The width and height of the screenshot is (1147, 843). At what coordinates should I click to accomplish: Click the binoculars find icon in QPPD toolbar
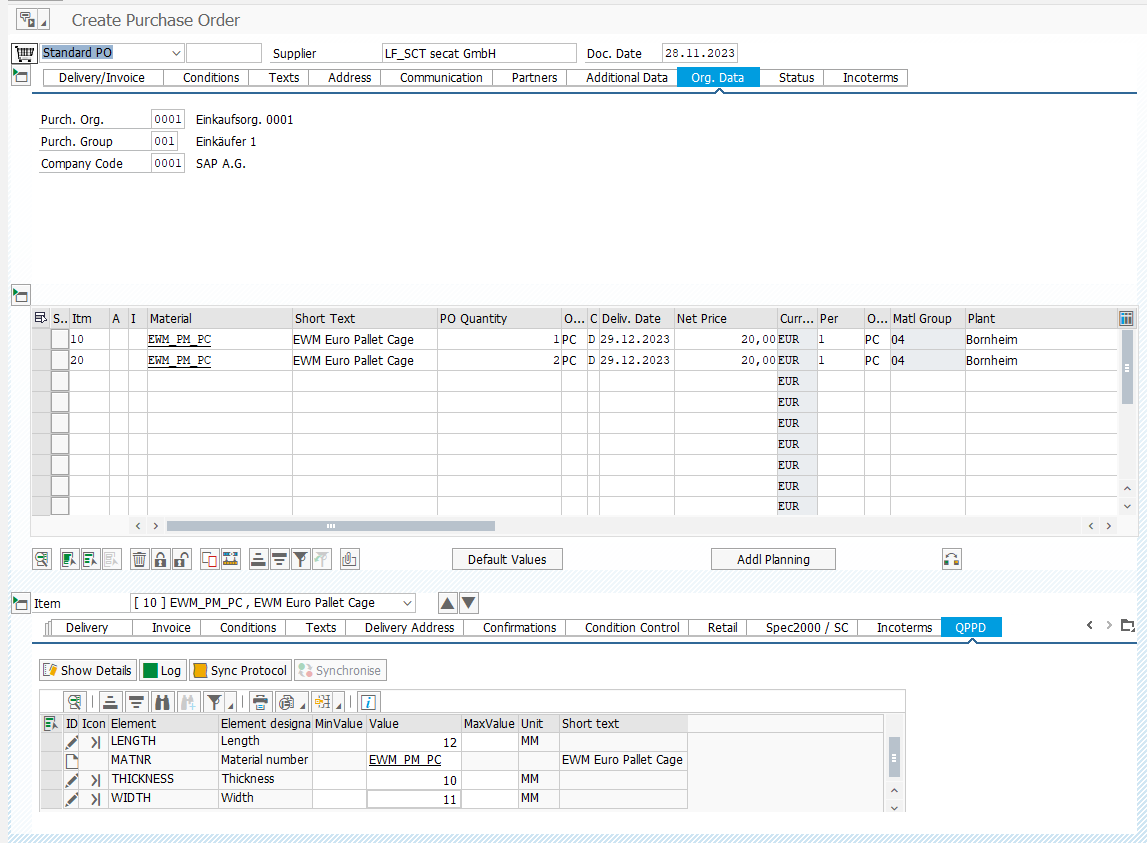tap(163, 701)
